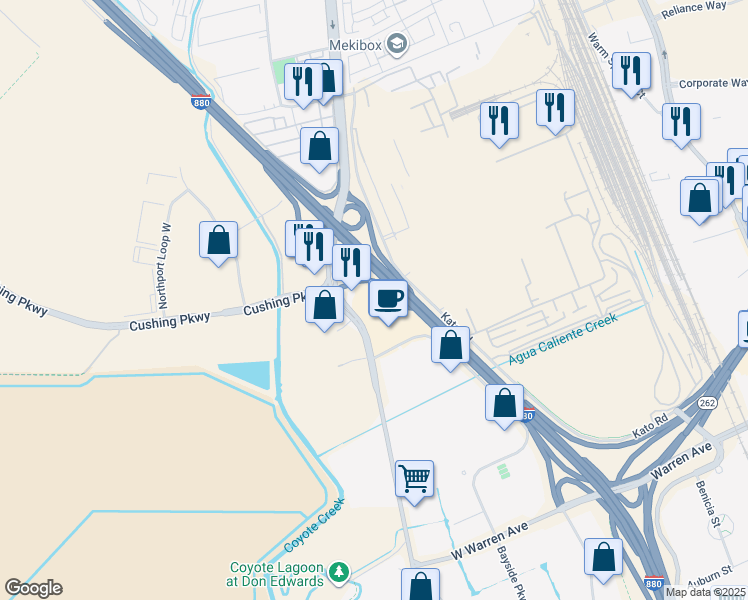Click the coffee cup cafe marker
Viewport: 748px width, 600px height.
388,302
